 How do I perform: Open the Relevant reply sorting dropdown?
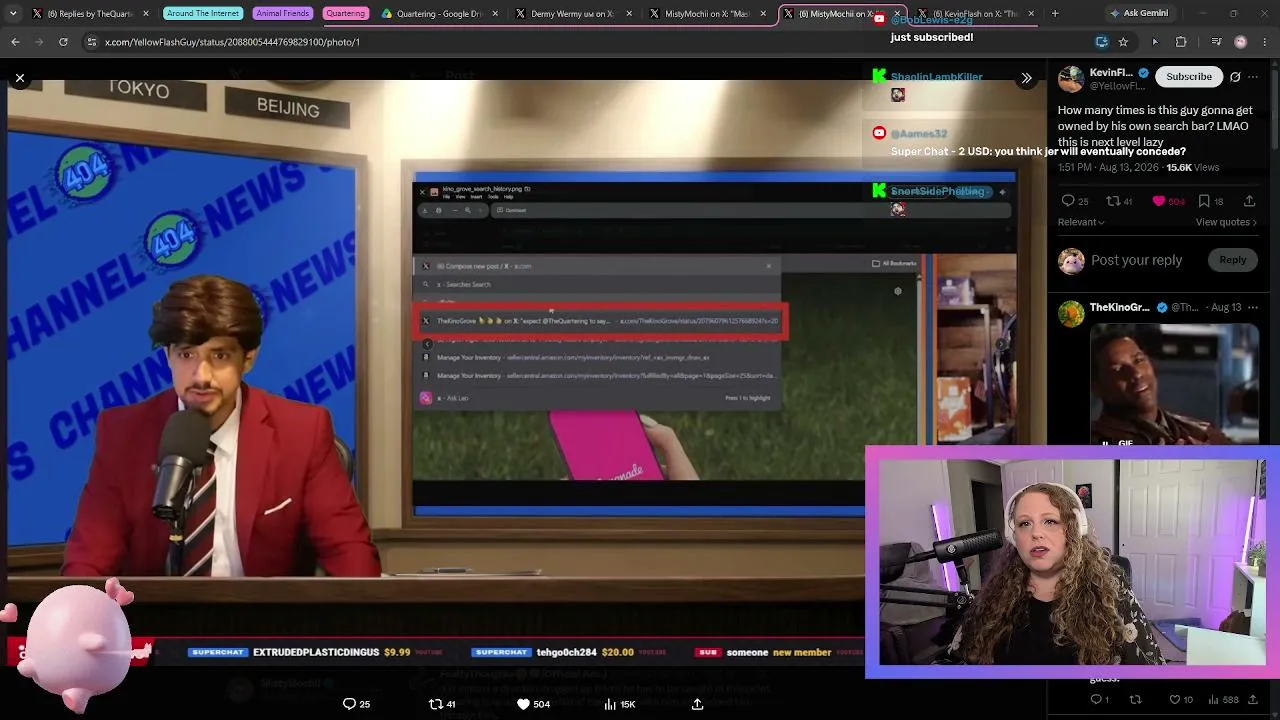tap(1081, 222)
